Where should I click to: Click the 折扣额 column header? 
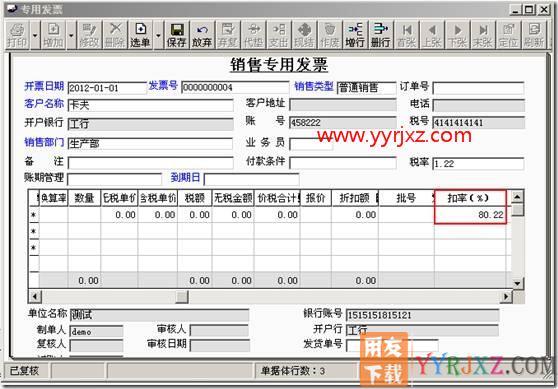point(355,198)
